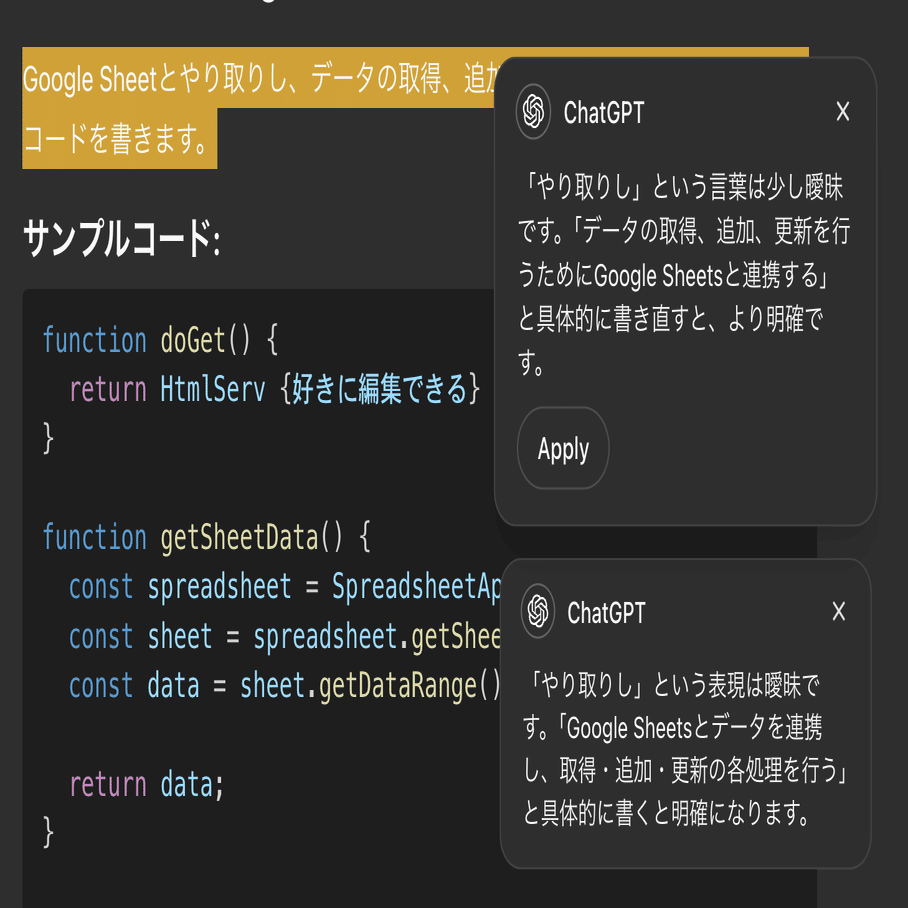Viewport: 908px width, 908px height.
Task: Click the "ChatGPT" title in lower comment
Action: [607, 612]
